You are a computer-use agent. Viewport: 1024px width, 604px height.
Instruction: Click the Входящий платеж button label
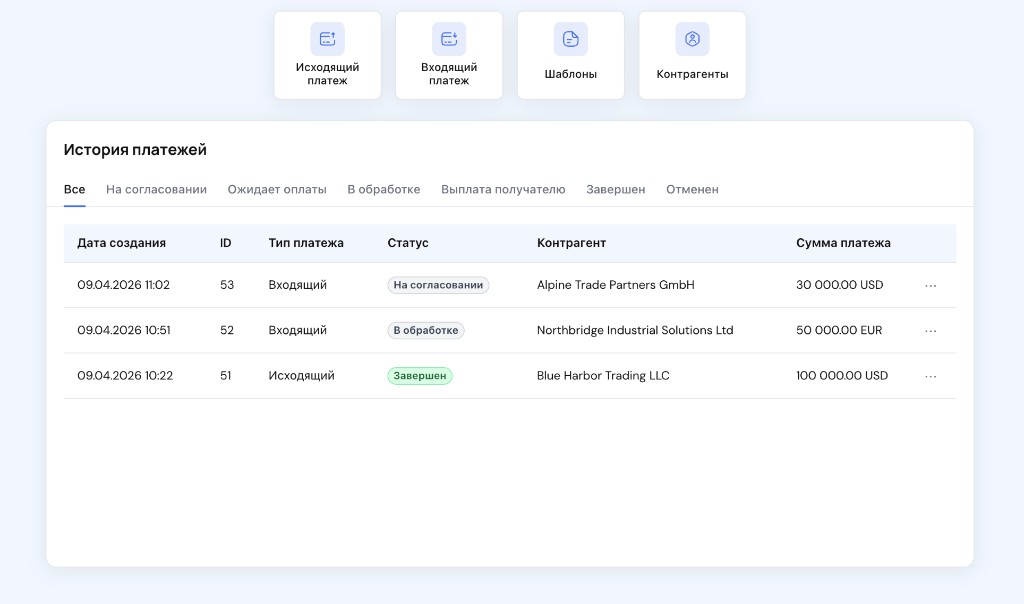coord(449,74)
